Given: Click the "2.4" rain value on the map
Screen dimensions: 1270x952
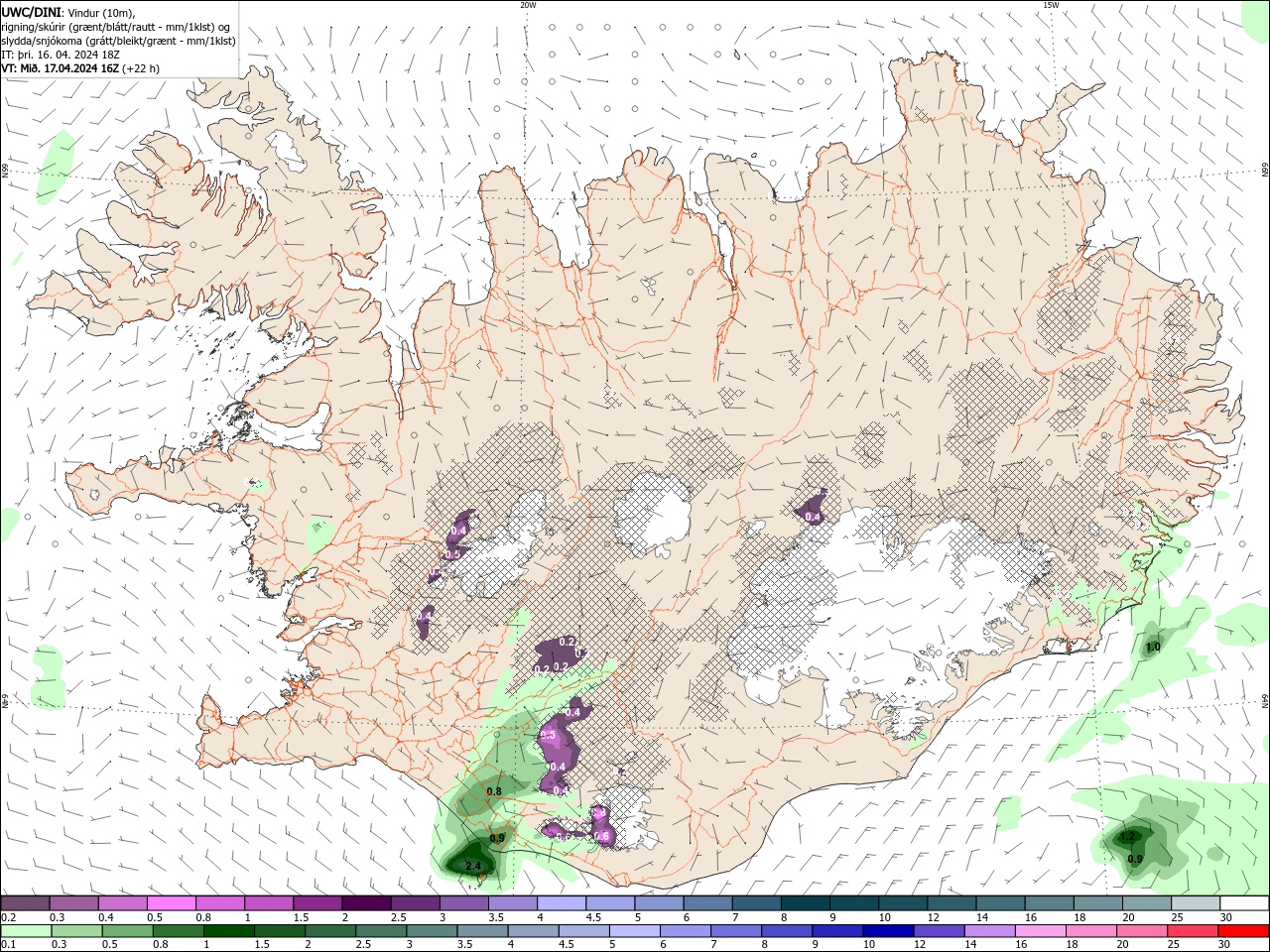Looking at the screenshot, I should pyautogui.click(x=473, y=867).
